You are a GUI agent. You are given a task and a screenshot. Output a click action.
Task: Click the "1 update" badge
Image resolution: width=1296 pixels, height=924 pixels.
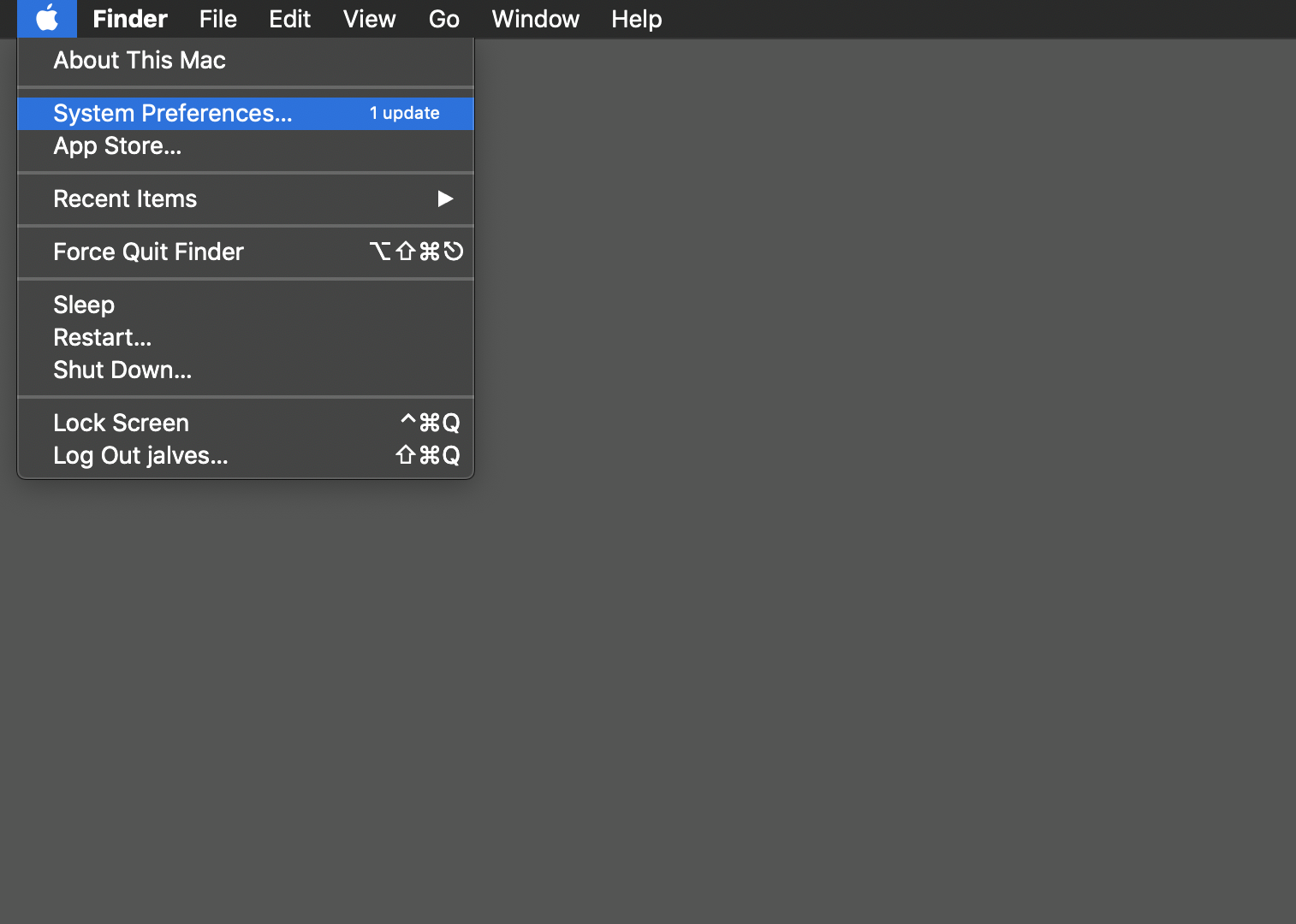[x=404, y=114]
